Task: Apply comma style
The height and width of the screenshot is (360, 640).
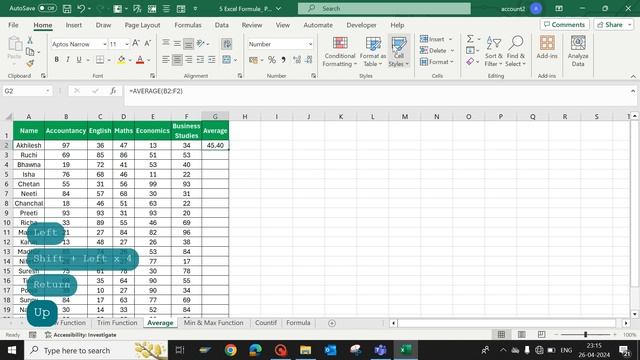Action: click(283, 60)
